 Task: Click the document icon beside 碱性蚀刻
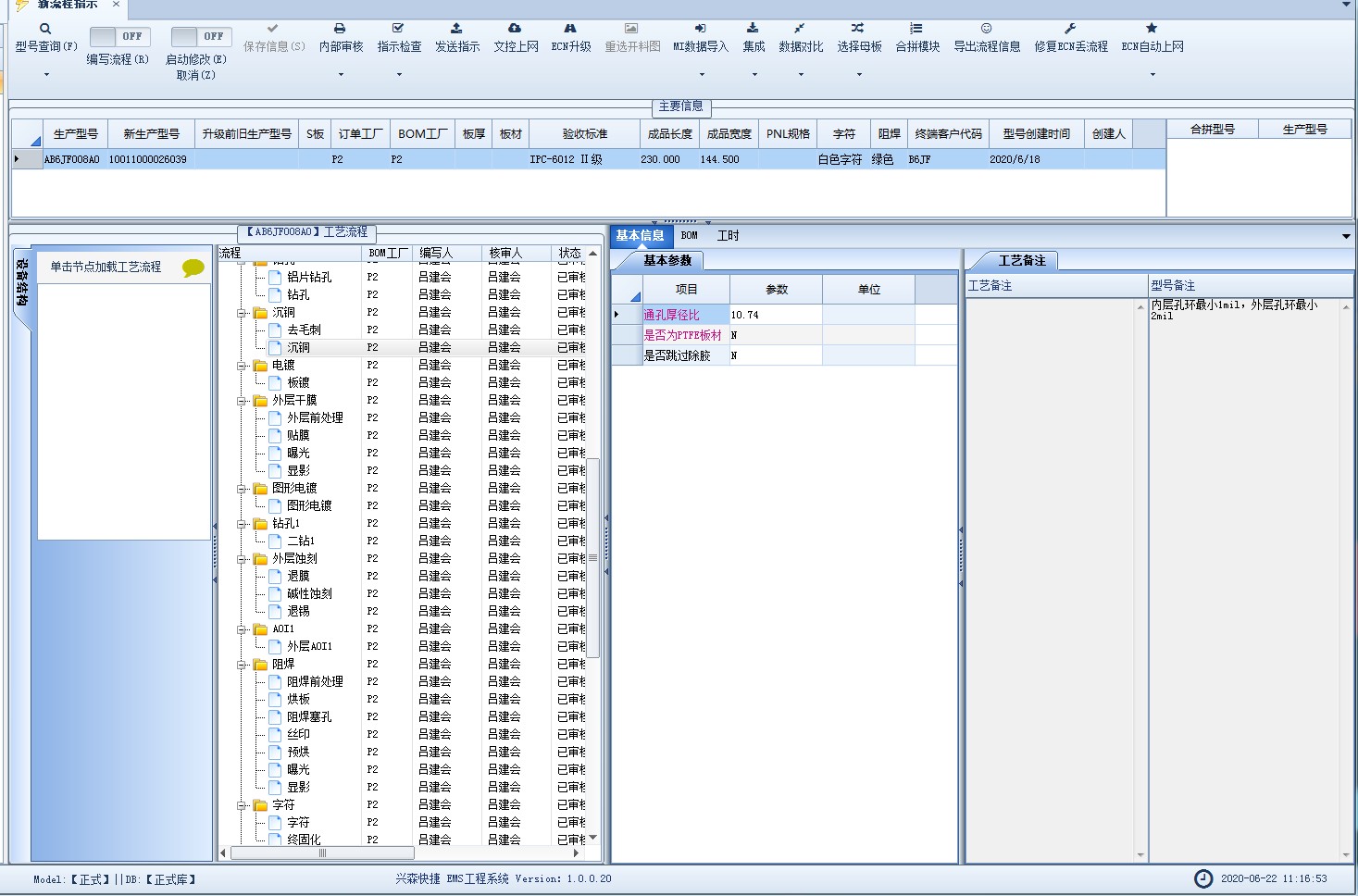tap(275, 593)
